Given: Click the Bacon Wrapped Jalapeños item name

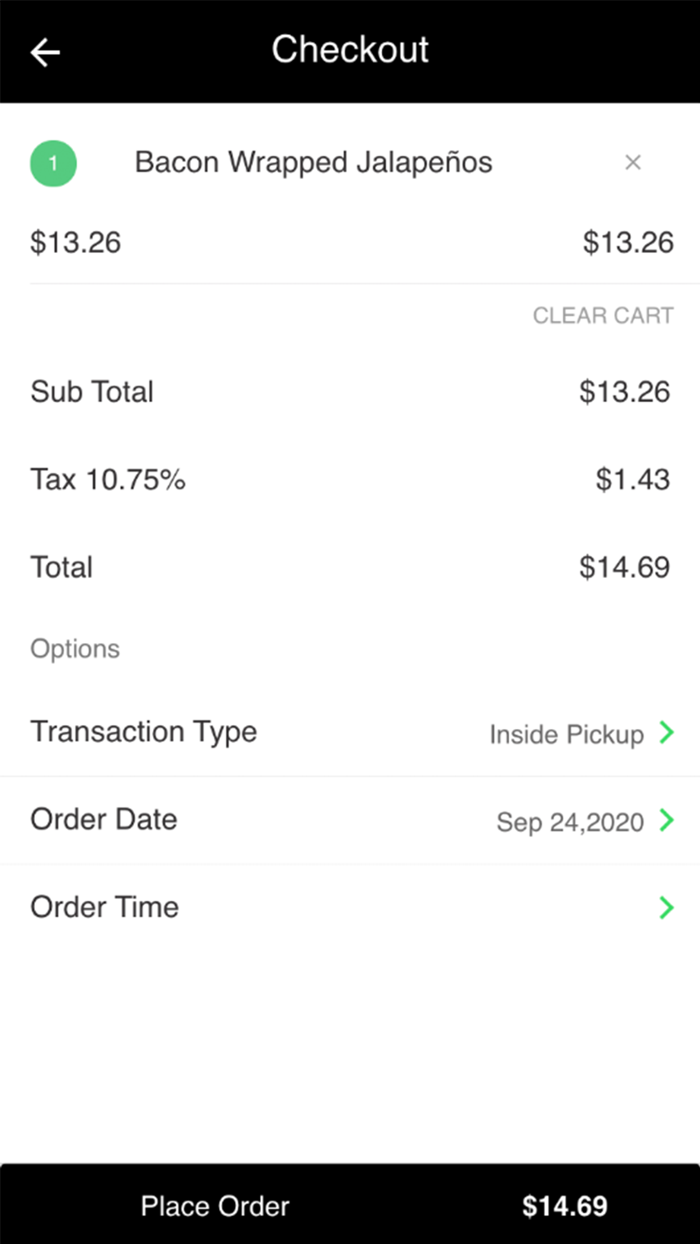Looking at the screenshot, I should pos(313,163).
